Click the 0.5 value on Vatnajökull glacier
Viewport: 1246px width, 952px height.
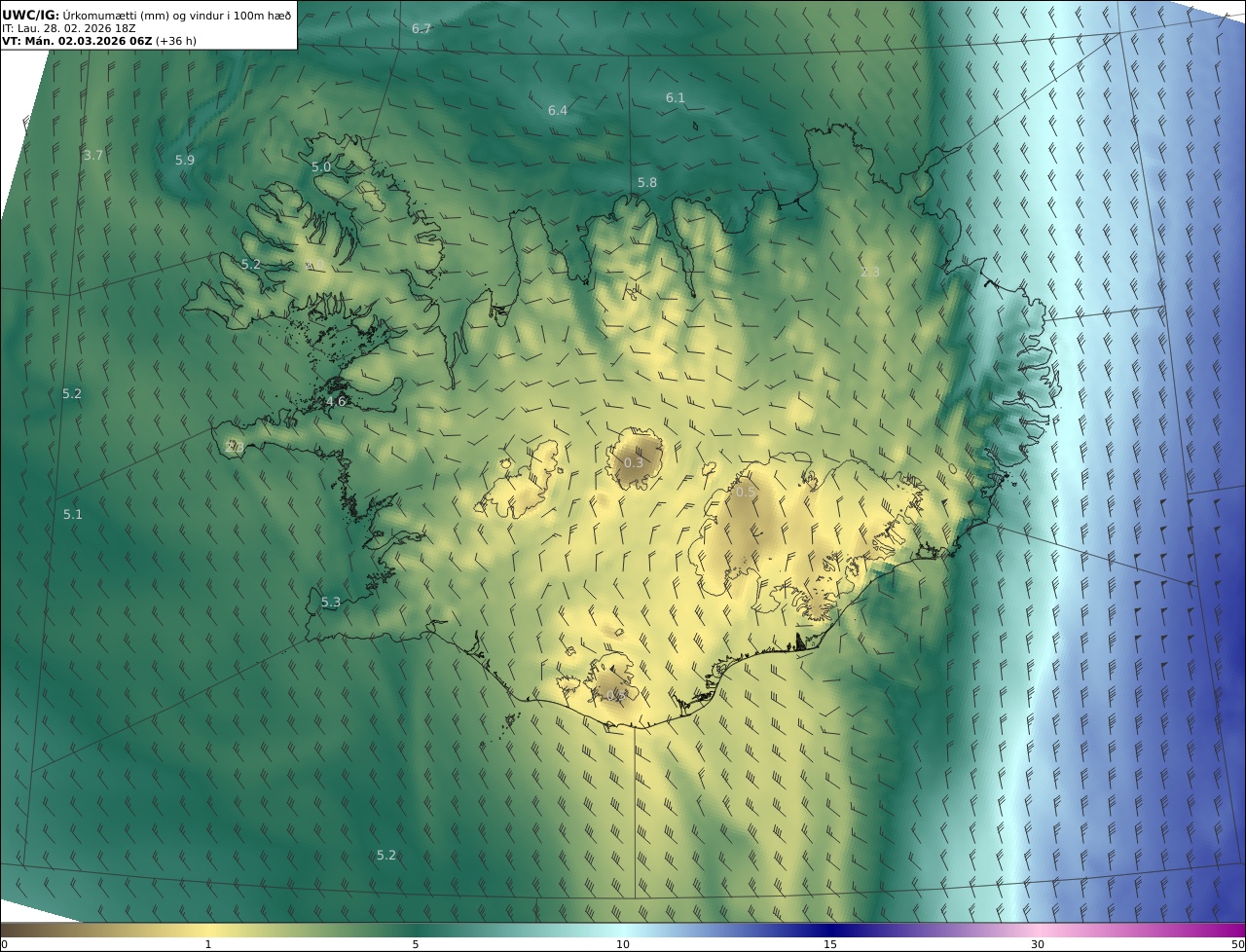click(746, 493)
